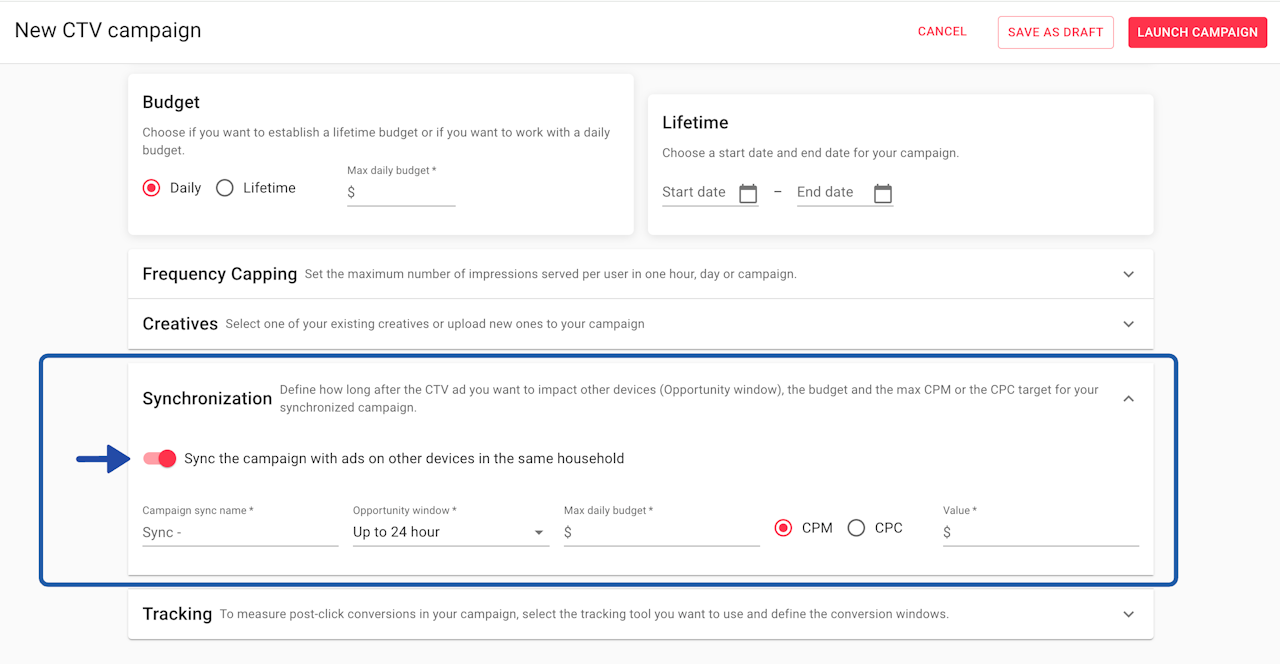
Task: Expand the Tracking section
Action: (x=1128, y=614)
